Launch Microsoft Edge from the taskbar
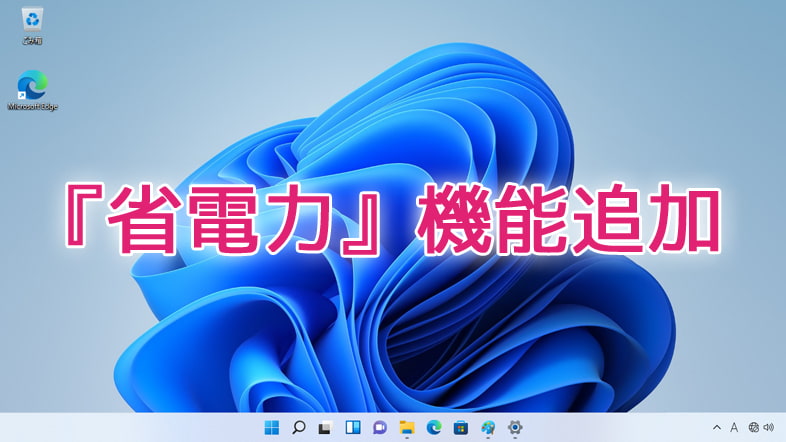 (x=434, y=427)
